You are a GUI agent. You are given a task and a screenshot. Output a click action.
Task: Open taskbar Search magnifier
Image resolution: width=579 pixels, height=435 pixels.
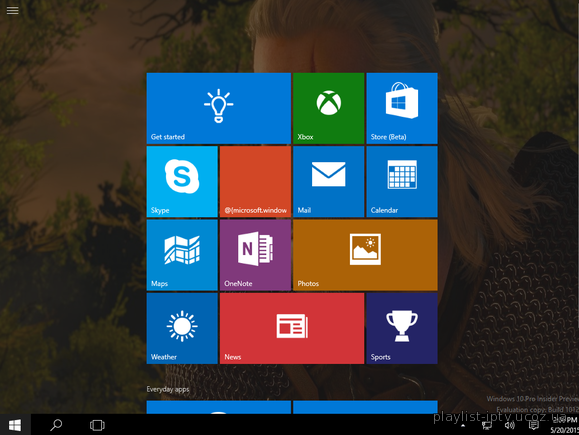(56, 425)
